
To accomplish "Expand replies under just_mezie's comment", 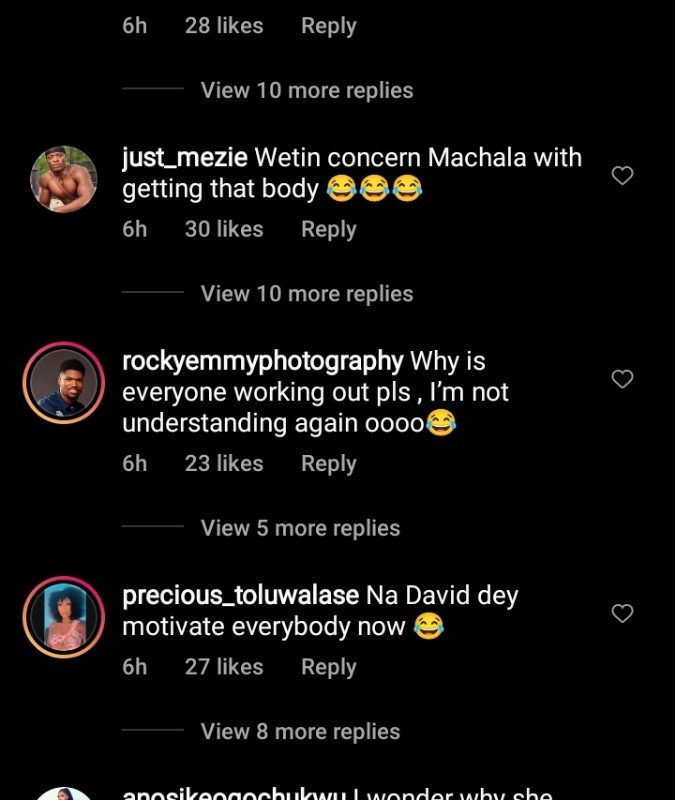I will coord(306,294).
